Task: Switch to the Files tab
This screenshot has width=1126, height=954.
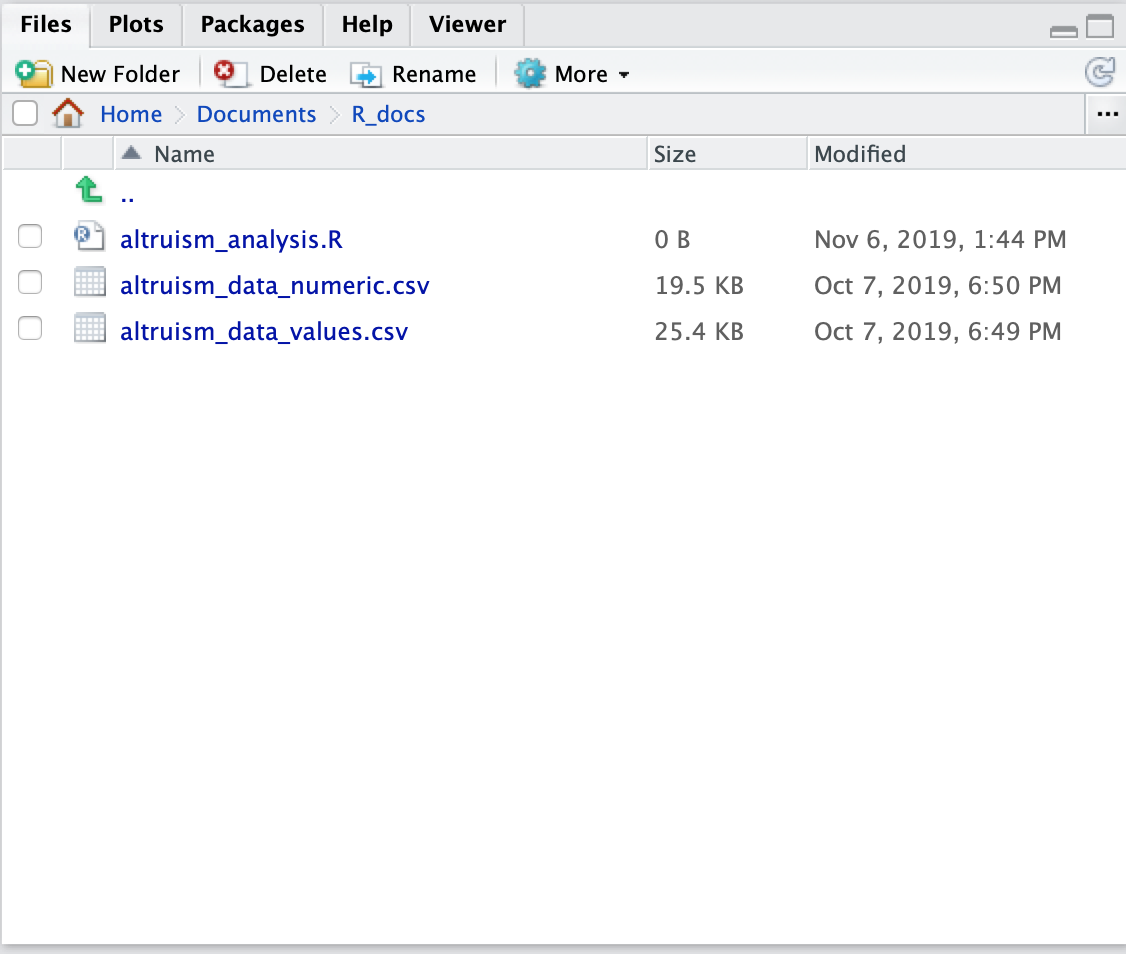Action: click(x=46, y=24)
